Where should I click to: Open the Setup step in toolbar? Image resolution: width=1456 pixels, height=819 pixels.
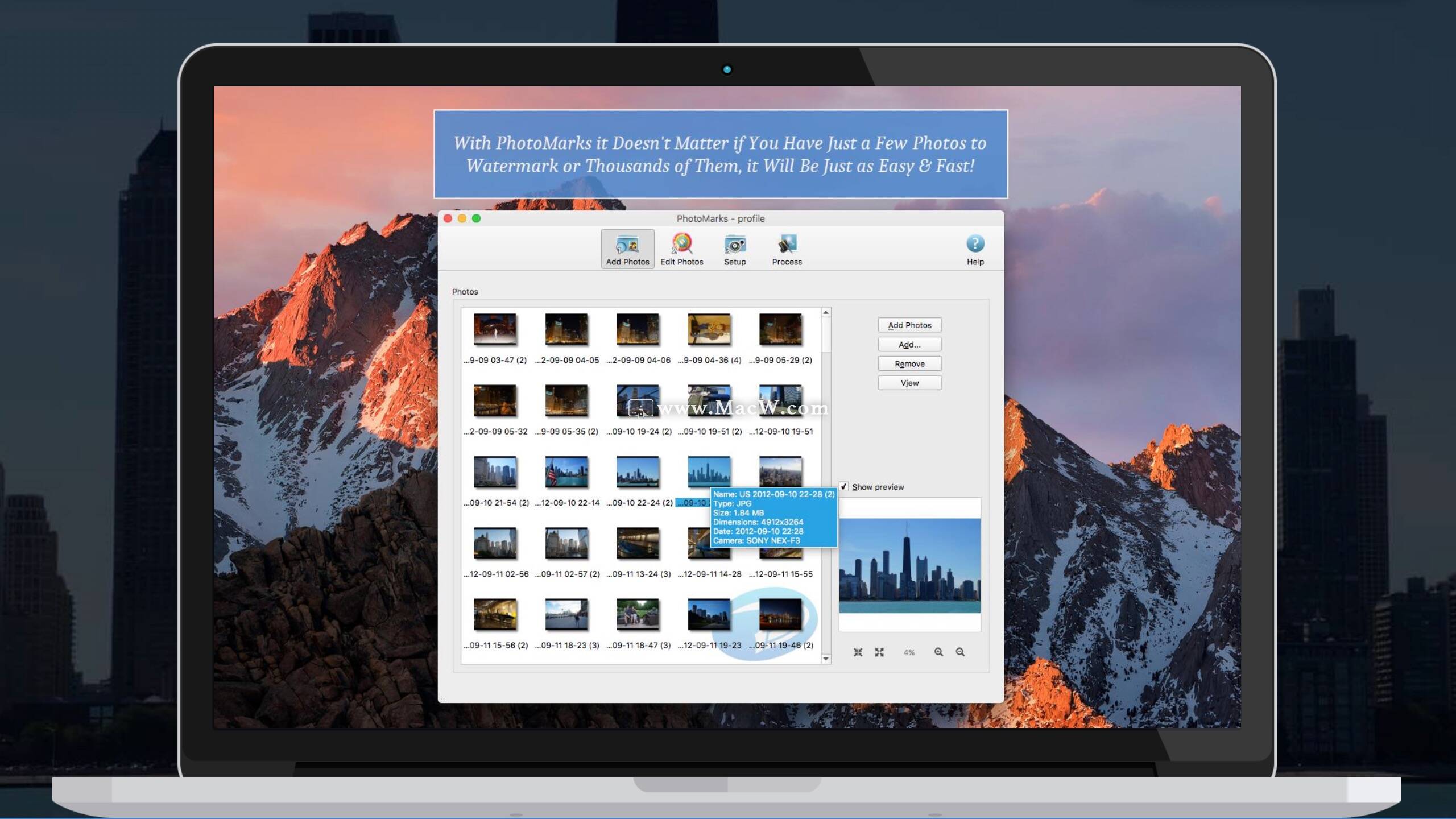coord(735,249)
